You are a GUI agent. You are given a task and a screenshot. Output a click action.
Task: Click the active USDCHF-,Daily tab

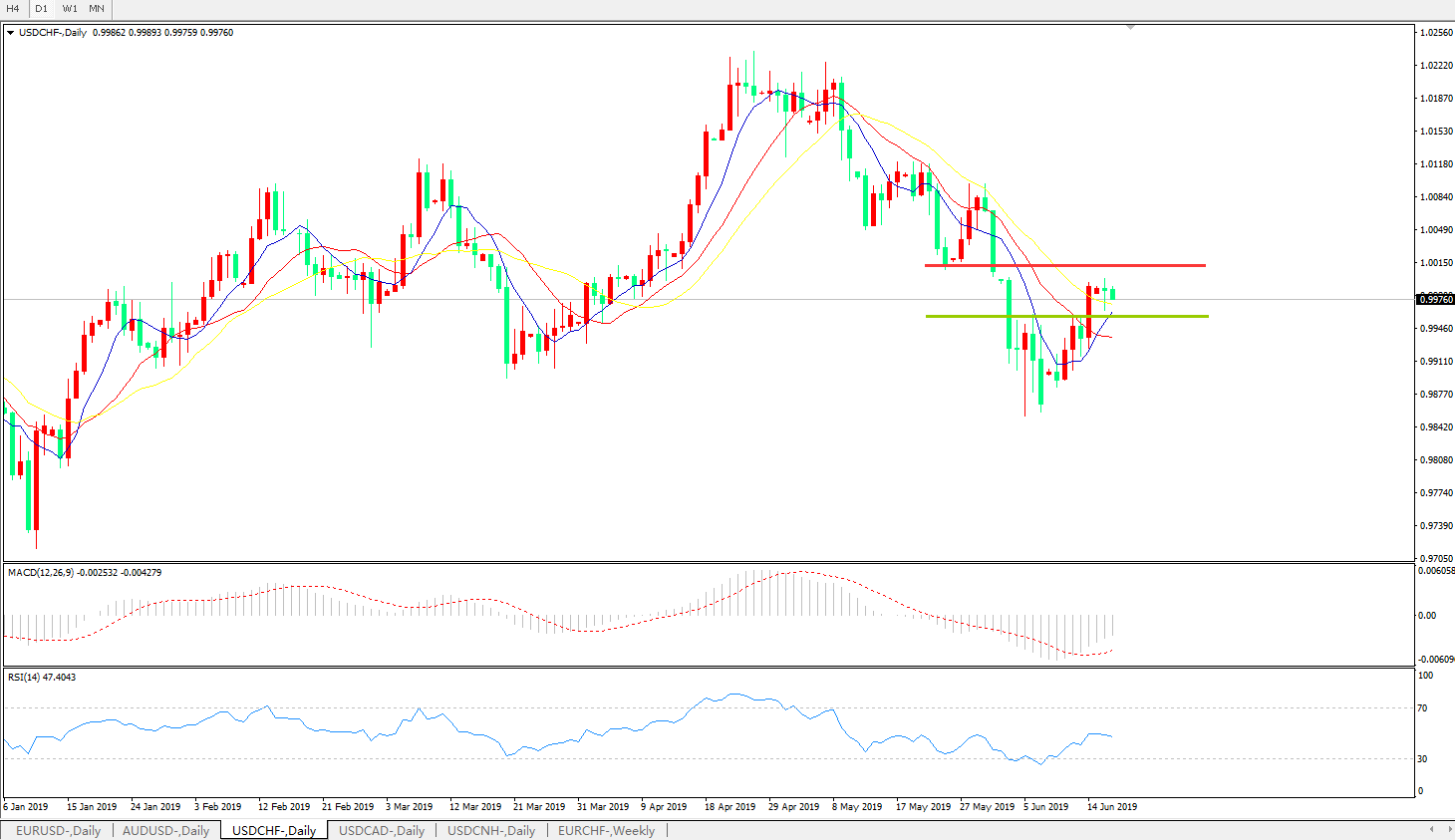click(x=274, y=830)
